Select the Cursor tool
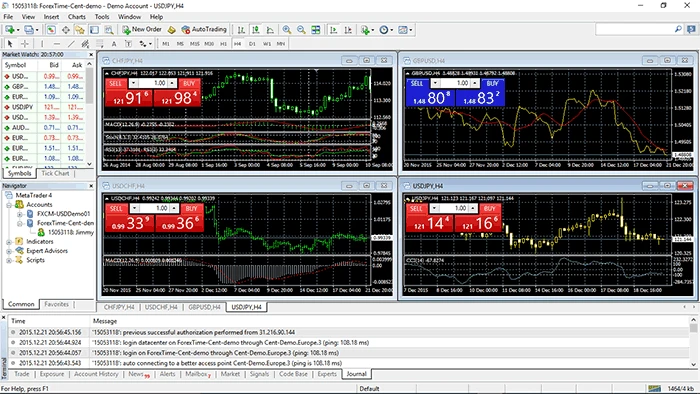The image size is (700, 394). coord(10,44)
